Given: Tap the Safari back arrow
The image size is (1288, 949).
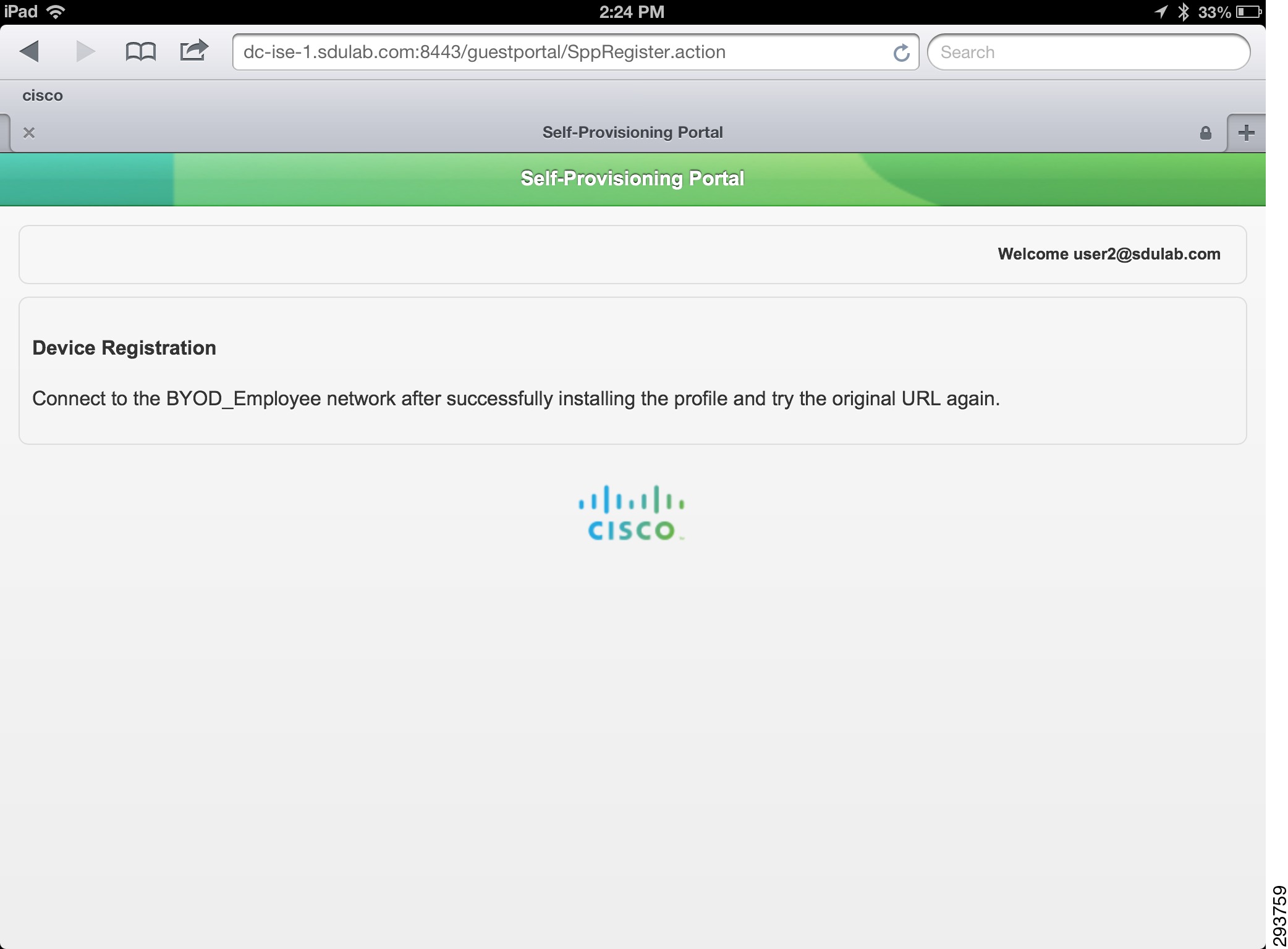Looking at the screenshot, I should click(29, 51).
